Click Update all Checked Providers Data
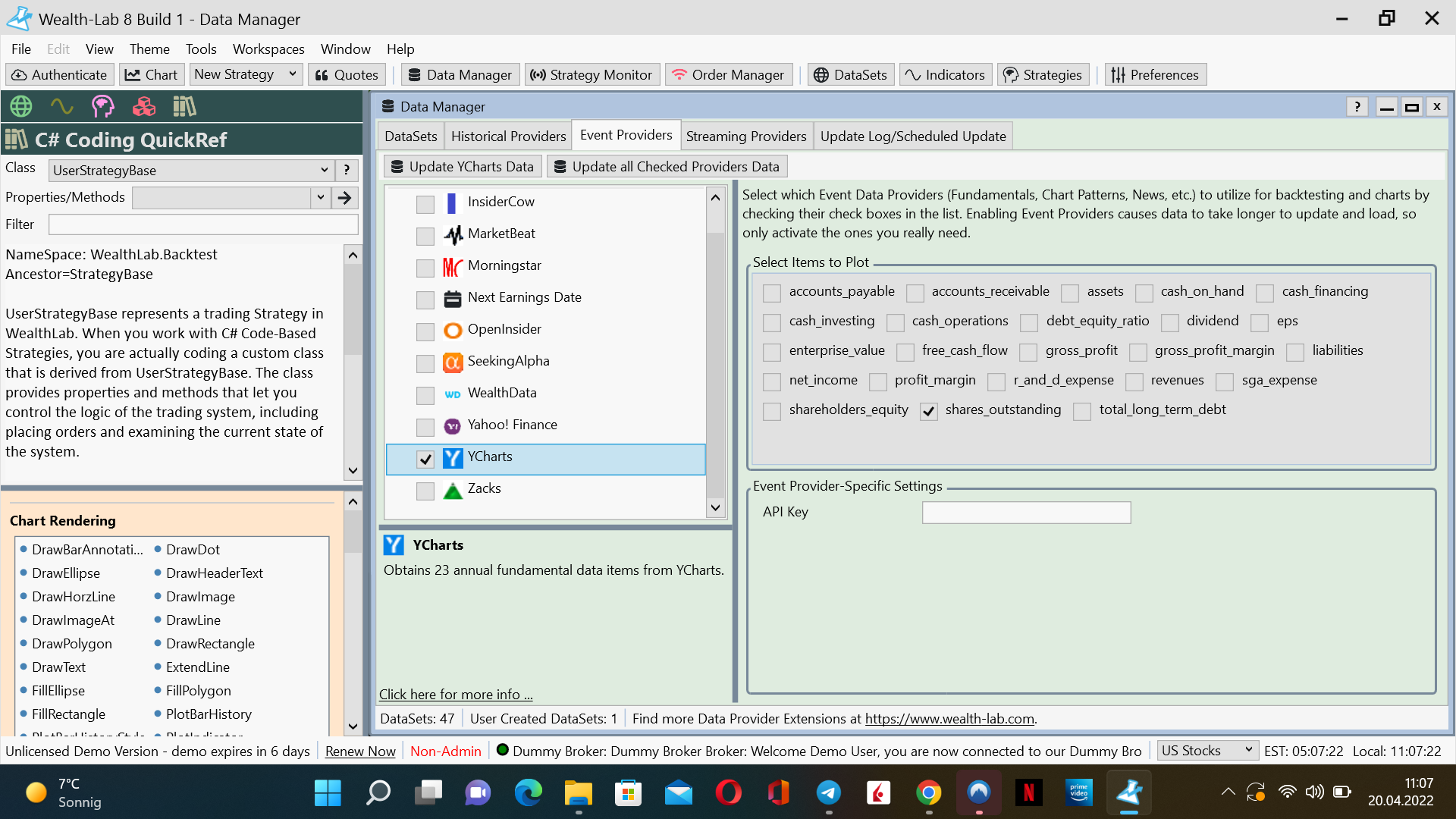Screen dimensions: 1456x819 [x=667, y=167]
